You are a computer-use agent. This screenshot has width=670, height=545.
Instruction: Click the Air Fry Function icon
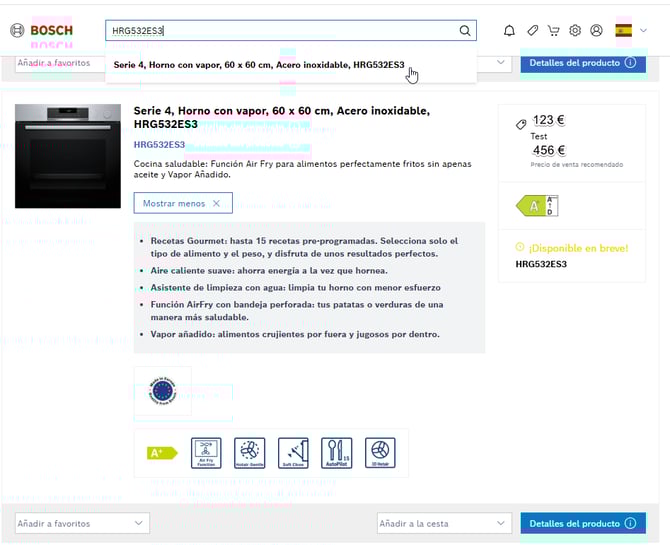(x=205, y=452)
